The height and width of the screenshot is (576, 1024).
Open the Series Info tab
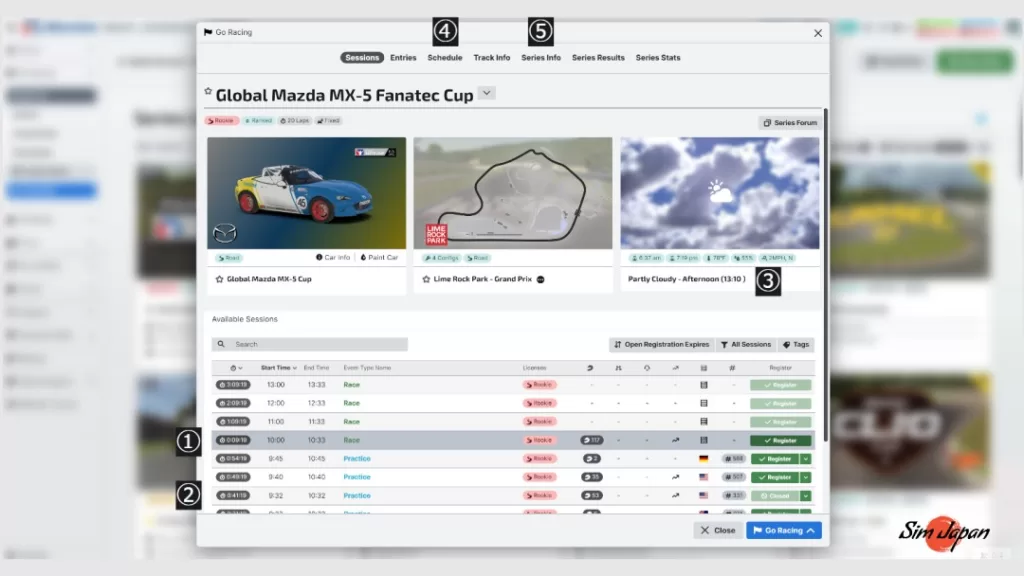pos(540,58)
